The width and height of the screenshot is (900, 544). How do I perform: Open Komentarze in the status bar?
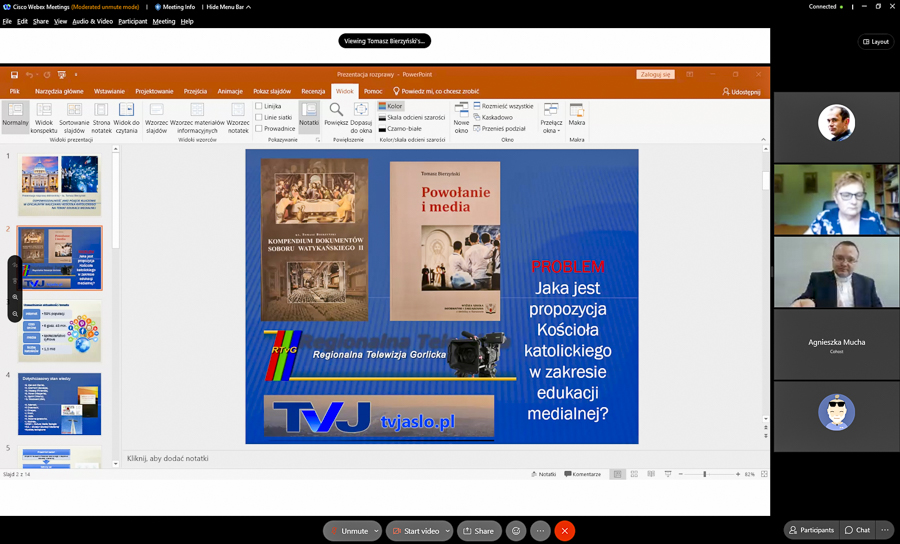tap(583, 474)
